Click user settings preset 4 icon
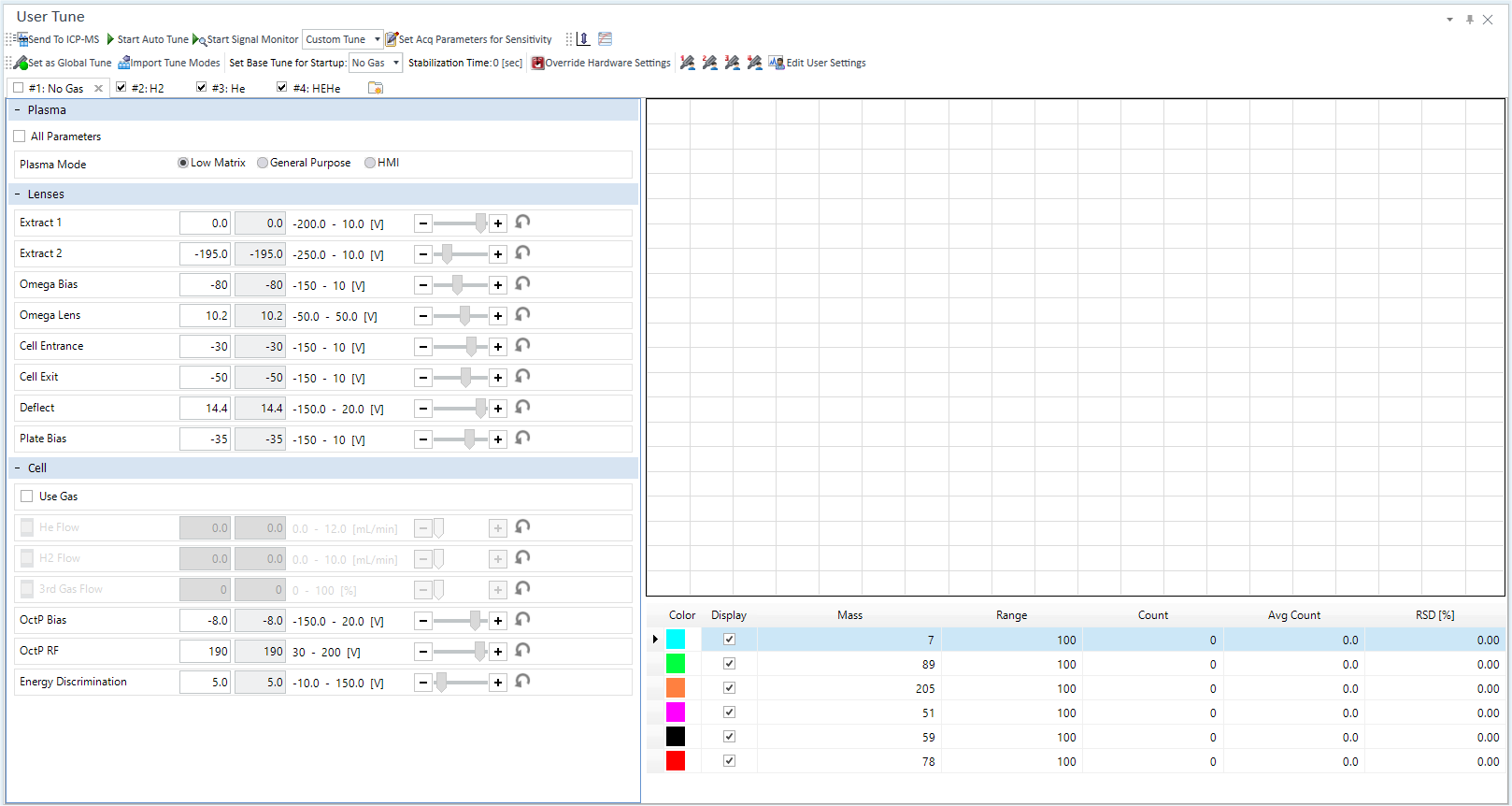The width and height of the screenshot is (1512, 806). coord(755,63)
